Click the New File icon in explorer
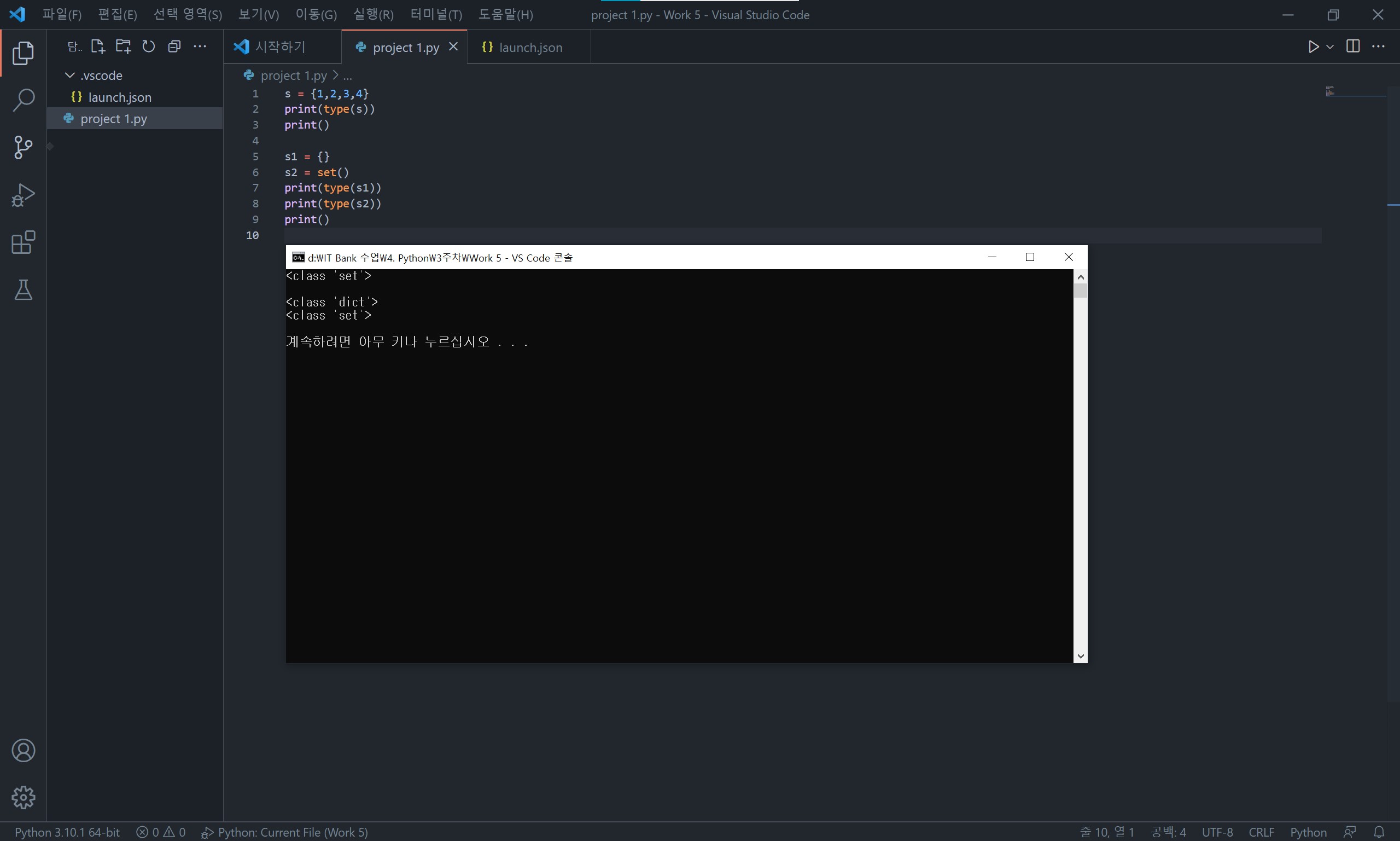 click(x=98, y=47)
